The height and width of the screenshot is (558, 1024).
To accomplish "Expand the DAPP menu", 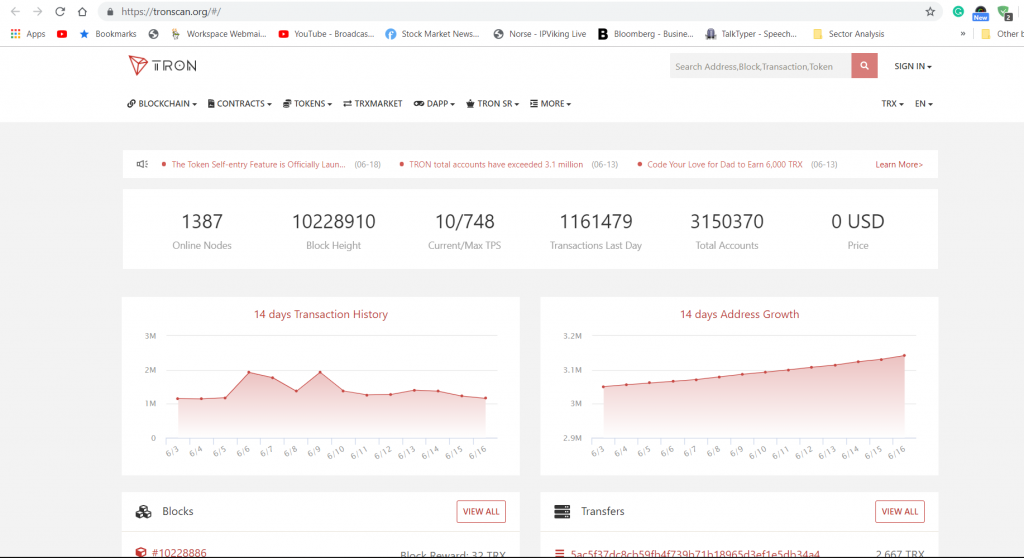I will (x=434, y=104).
